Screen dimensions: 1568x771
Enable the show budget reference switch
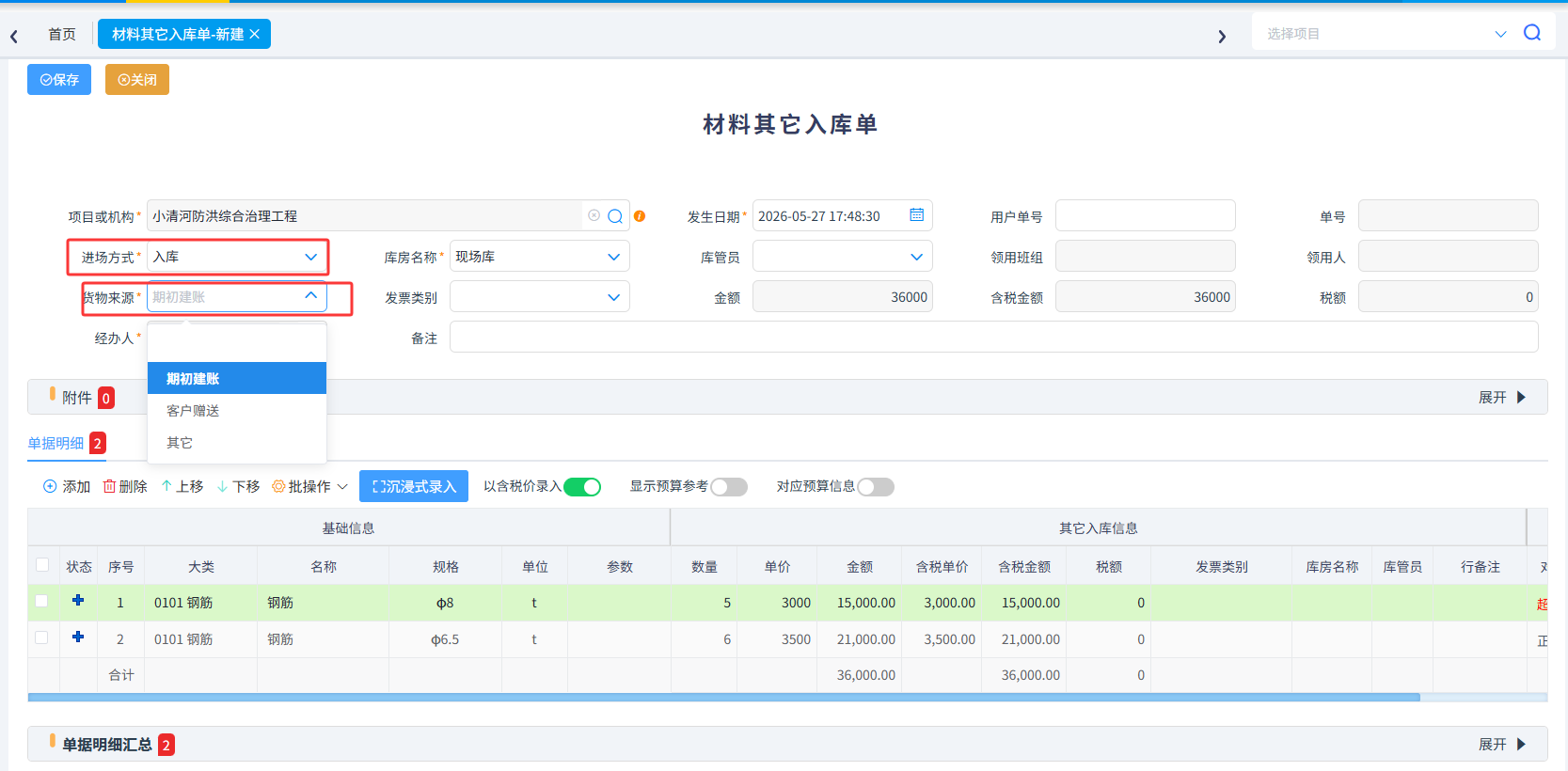coord(729,486)
